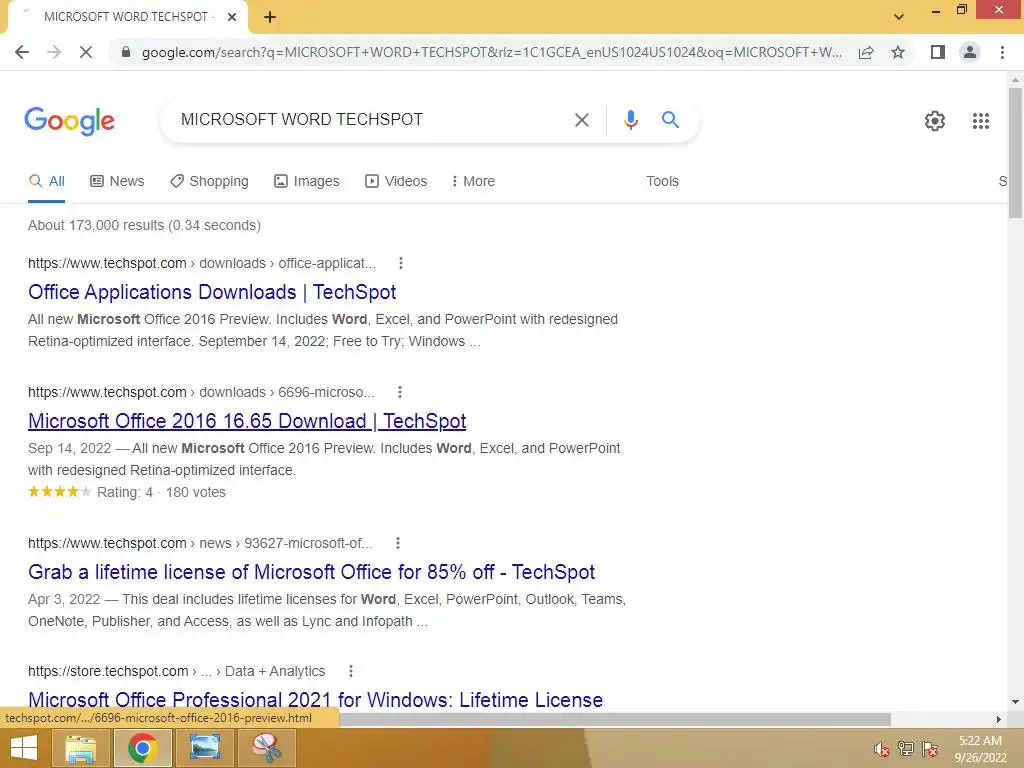
Task: Close the MICROSOFT WORD TECHSPOT tab
Action: (x=232, y=17)
